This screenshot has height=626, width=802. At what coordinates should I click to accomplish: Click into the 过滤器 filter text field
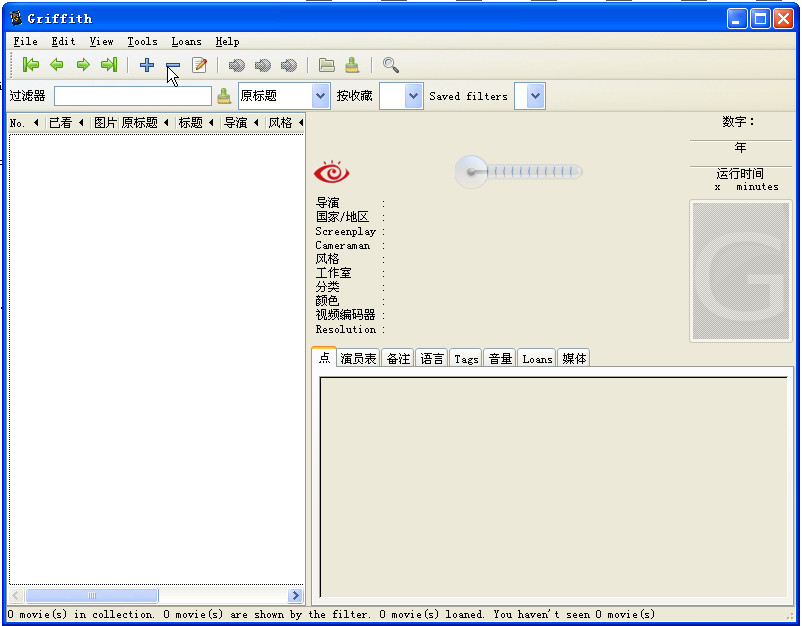click(x=133, y=96)
